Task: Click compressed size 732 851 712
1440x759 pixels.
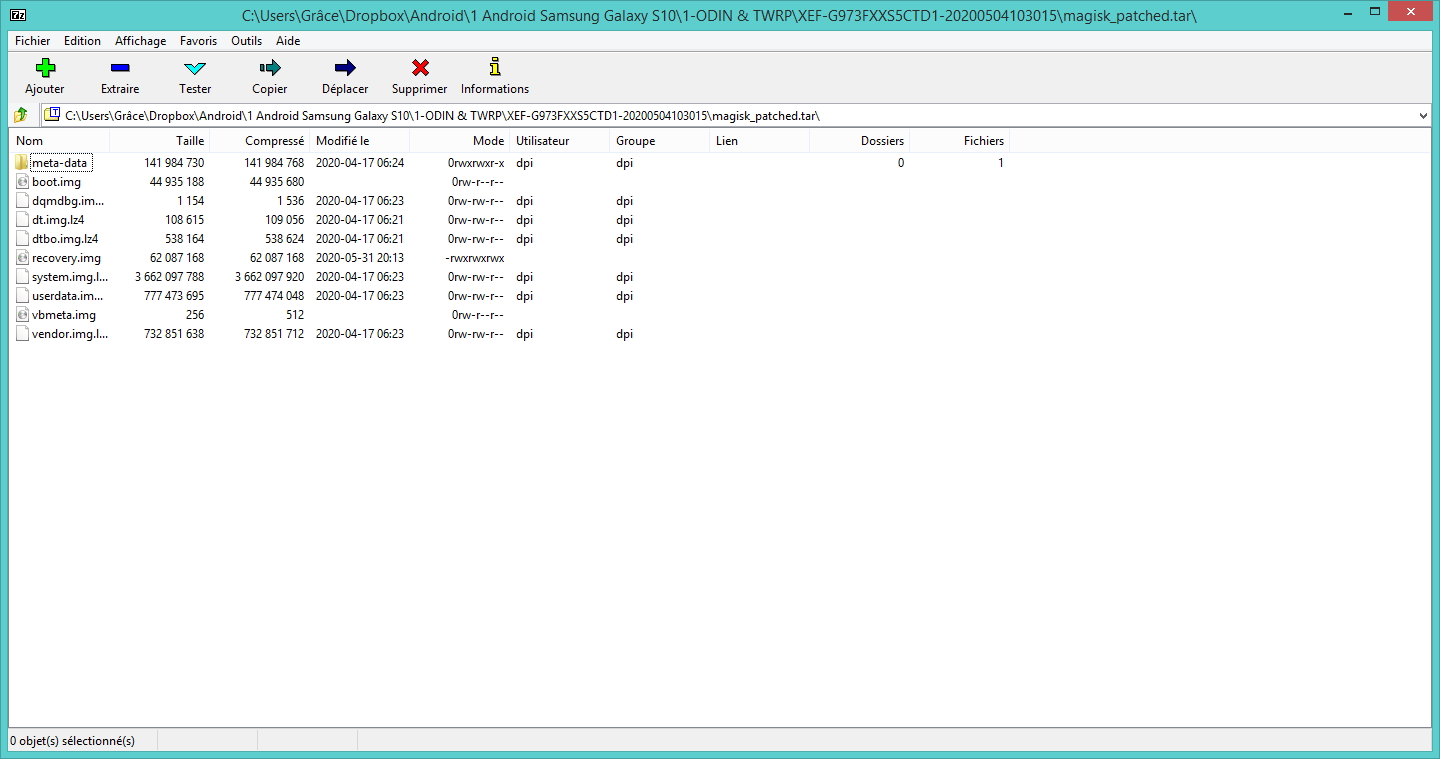Action: pos(274,334)
